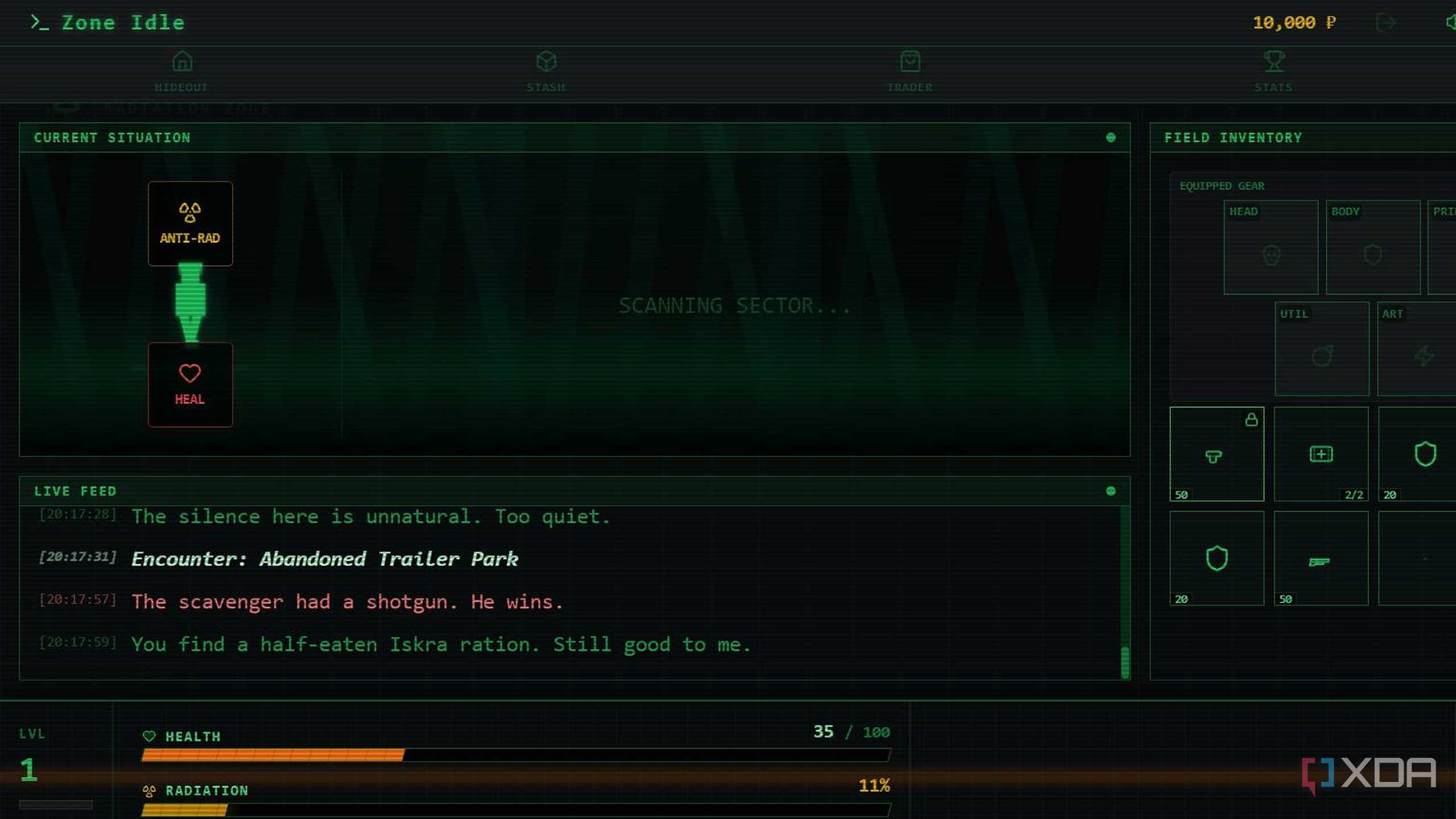Use the Anti-Rad button

point(190,224)
